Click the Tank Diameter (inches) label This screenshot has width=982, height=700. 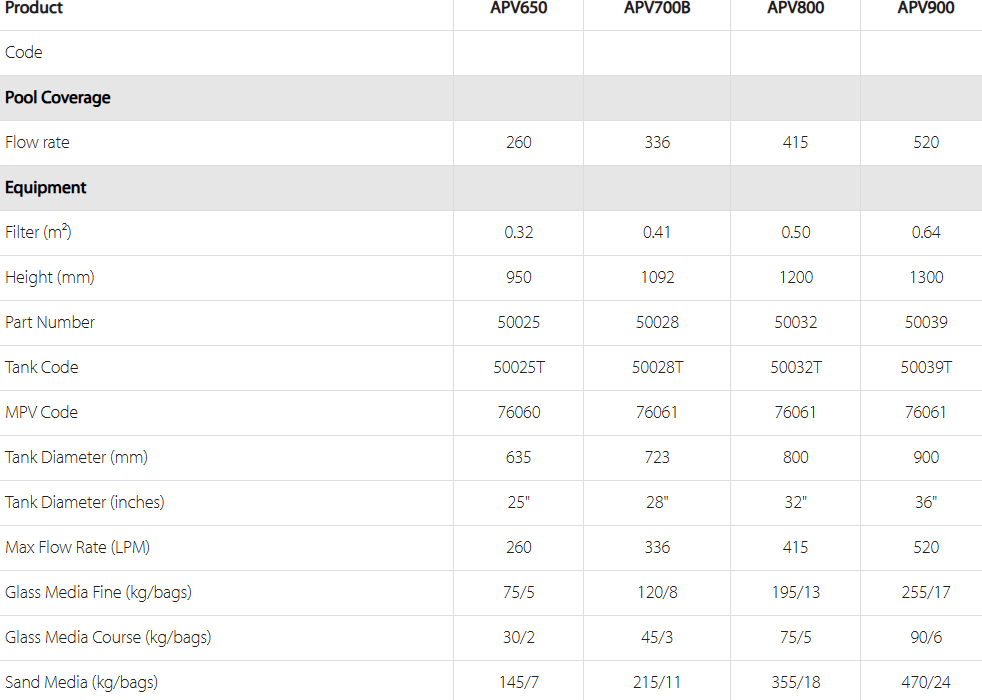85,502
